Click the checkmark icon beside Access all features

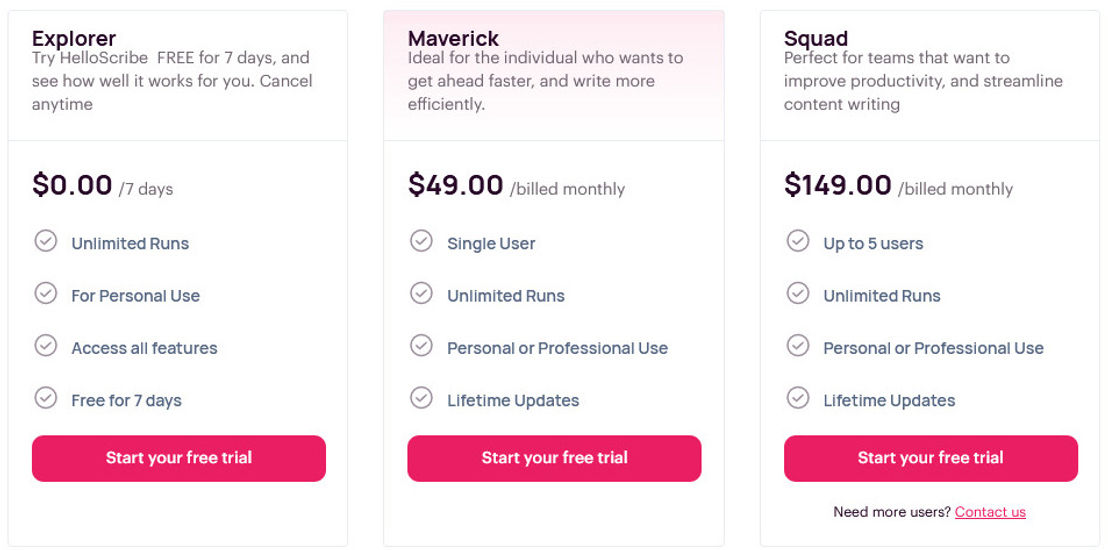point(46,346)
